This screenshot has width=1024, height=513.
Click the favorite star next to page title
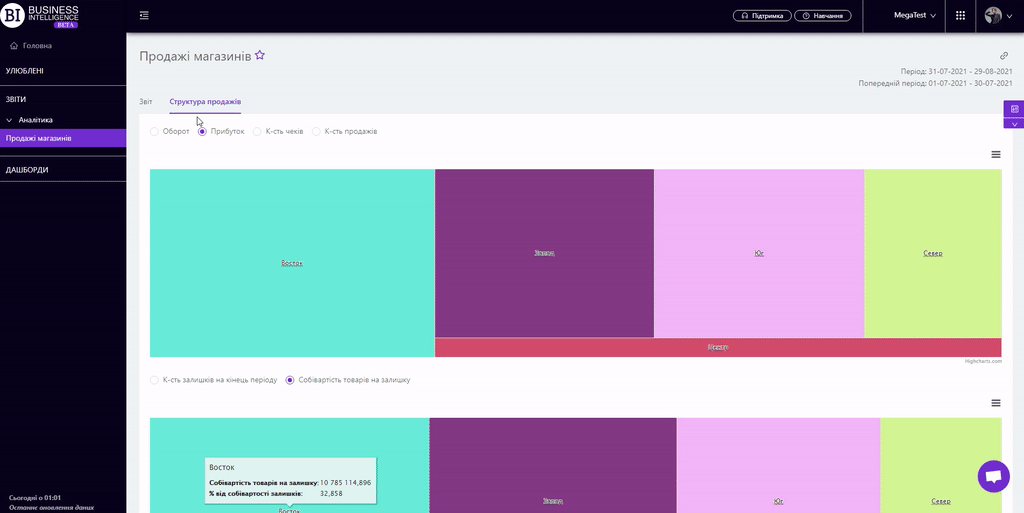pyautogui.click(x=260, y=56)
